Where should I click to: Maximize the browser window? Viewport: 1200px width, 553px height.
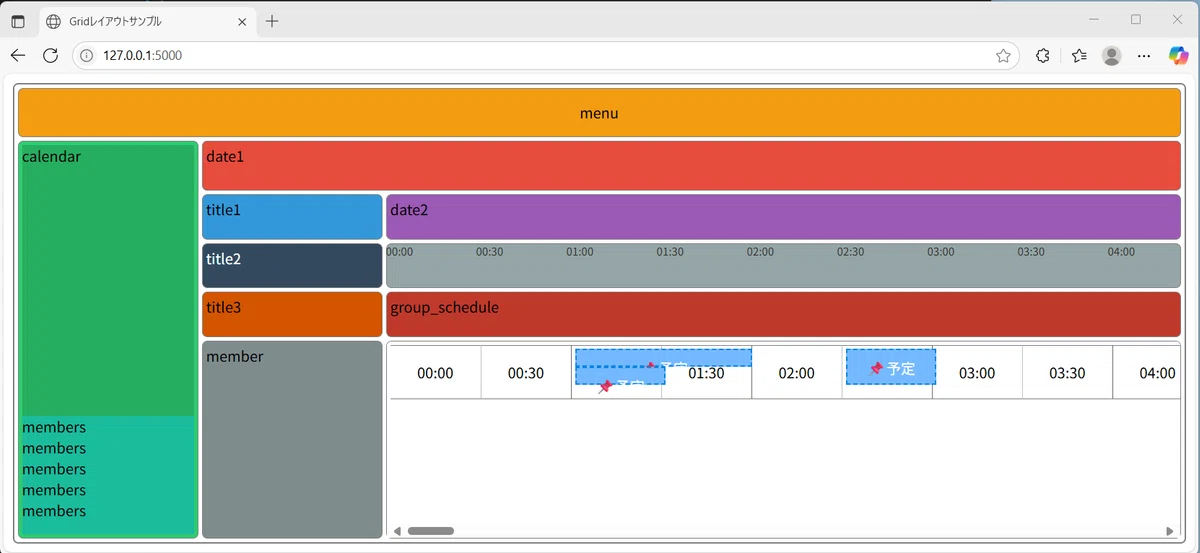point(1136,20)
